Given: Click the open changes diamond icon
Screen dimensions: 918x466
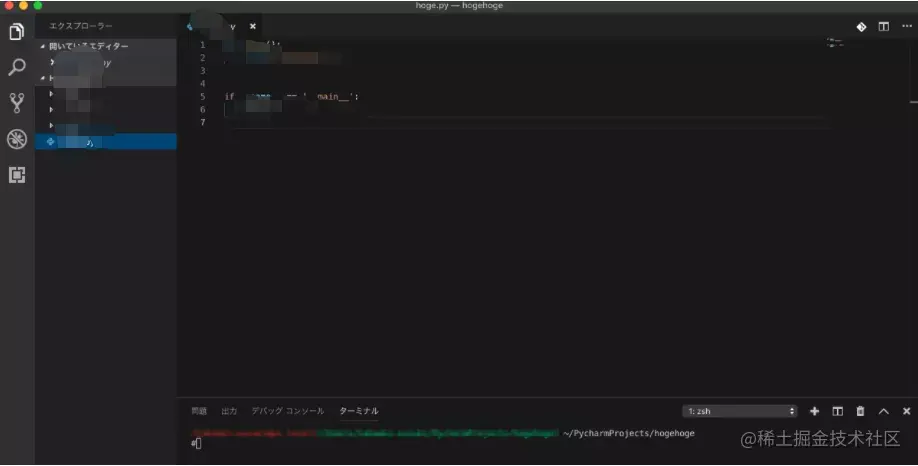Looking at the screenshot, I should [x=861, y=26].
